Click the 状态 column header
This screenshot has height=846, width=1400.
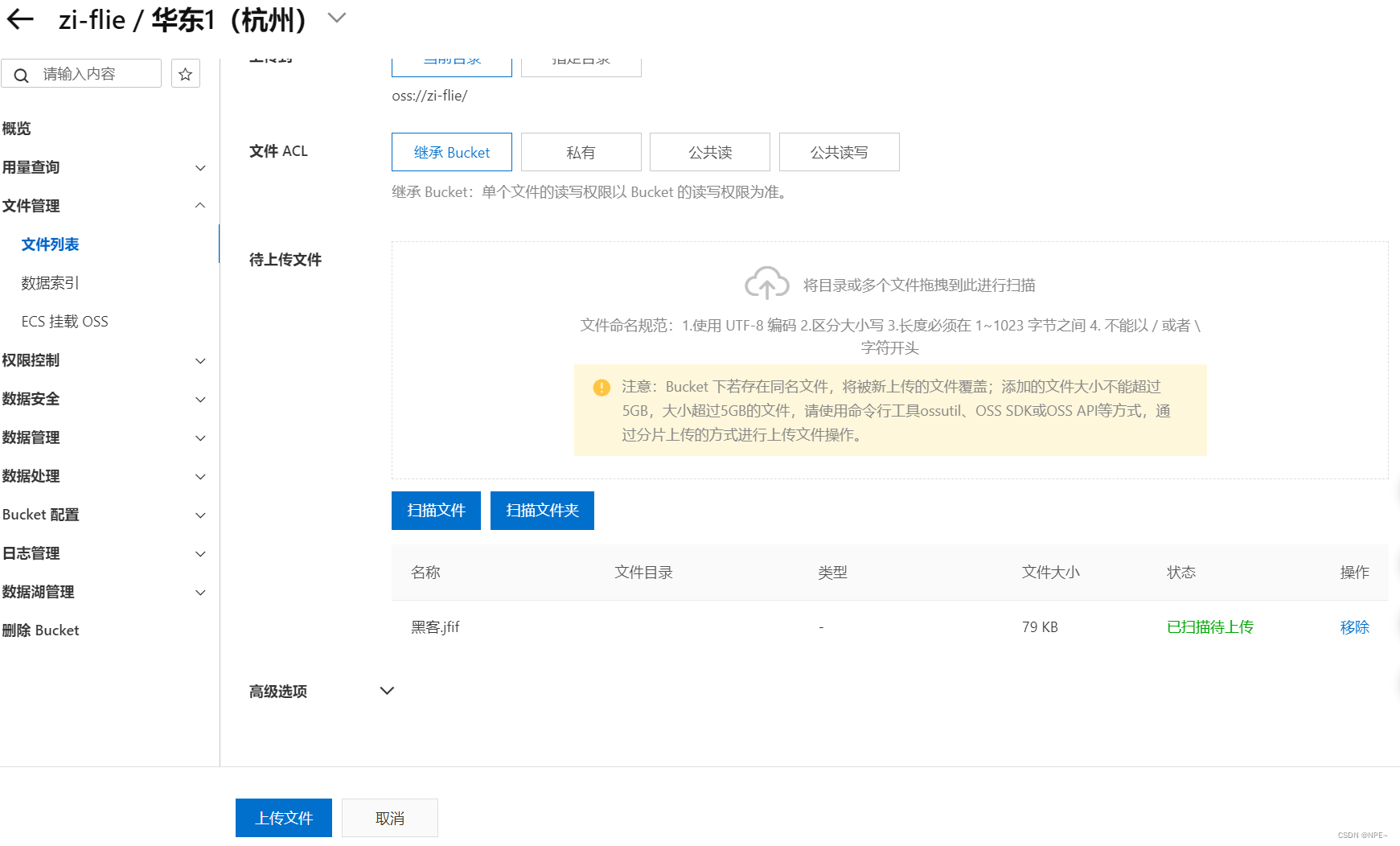coord(1181,573)
